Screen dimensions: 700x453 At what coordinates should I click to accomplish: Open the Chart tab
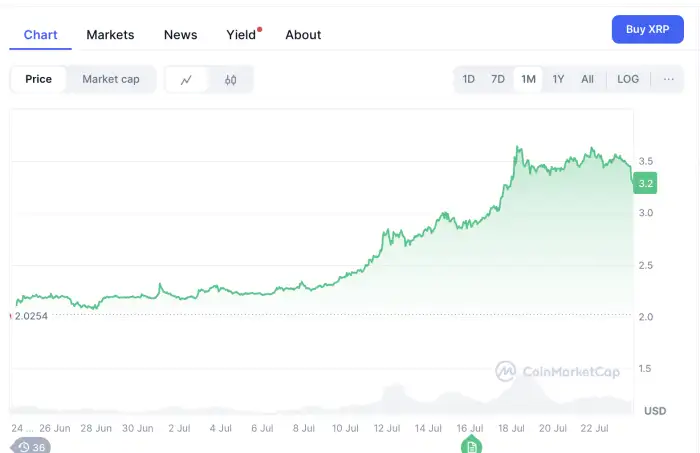tap(41, 34)
